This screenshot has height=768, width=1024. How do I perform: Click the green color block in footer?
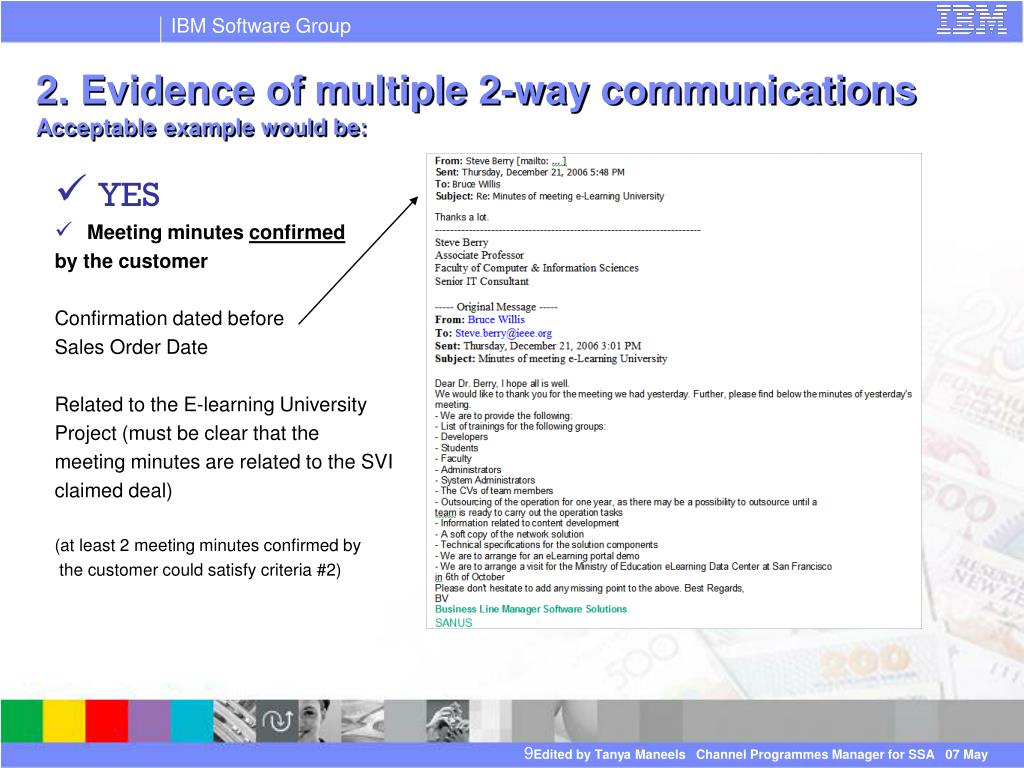click(21, 720)
